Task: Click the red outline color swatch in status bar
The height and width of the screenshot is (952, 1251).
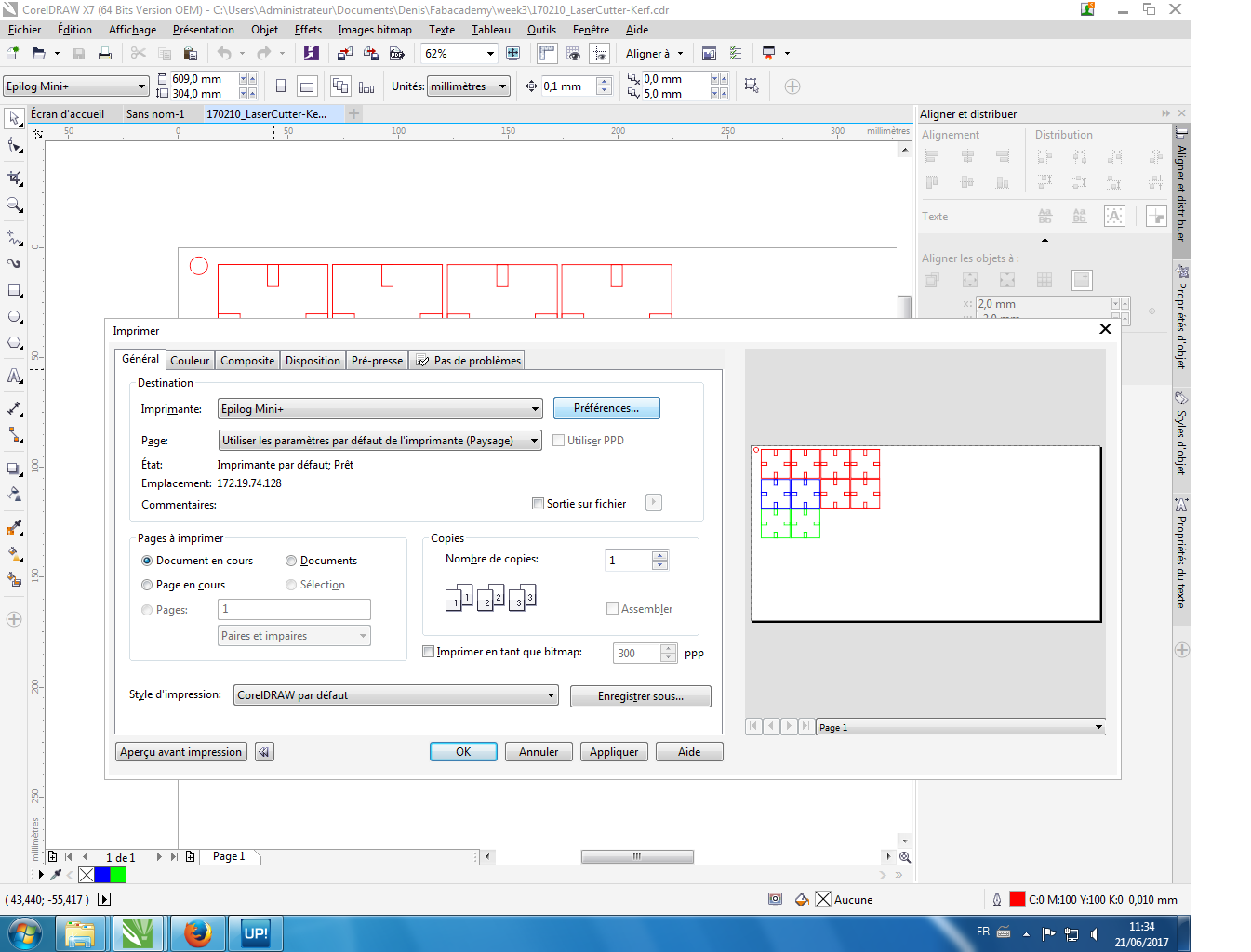Action: [1018, 899]
